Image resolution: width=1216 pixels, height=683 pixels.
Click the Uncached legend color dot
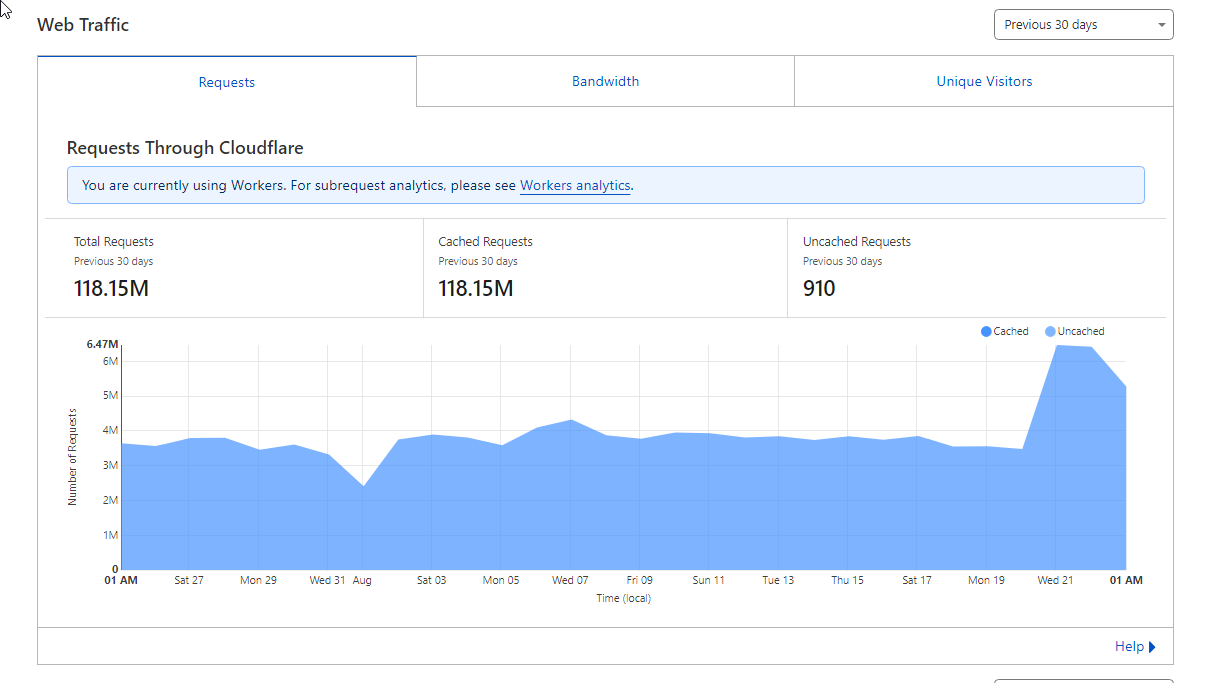point(1050,331)
